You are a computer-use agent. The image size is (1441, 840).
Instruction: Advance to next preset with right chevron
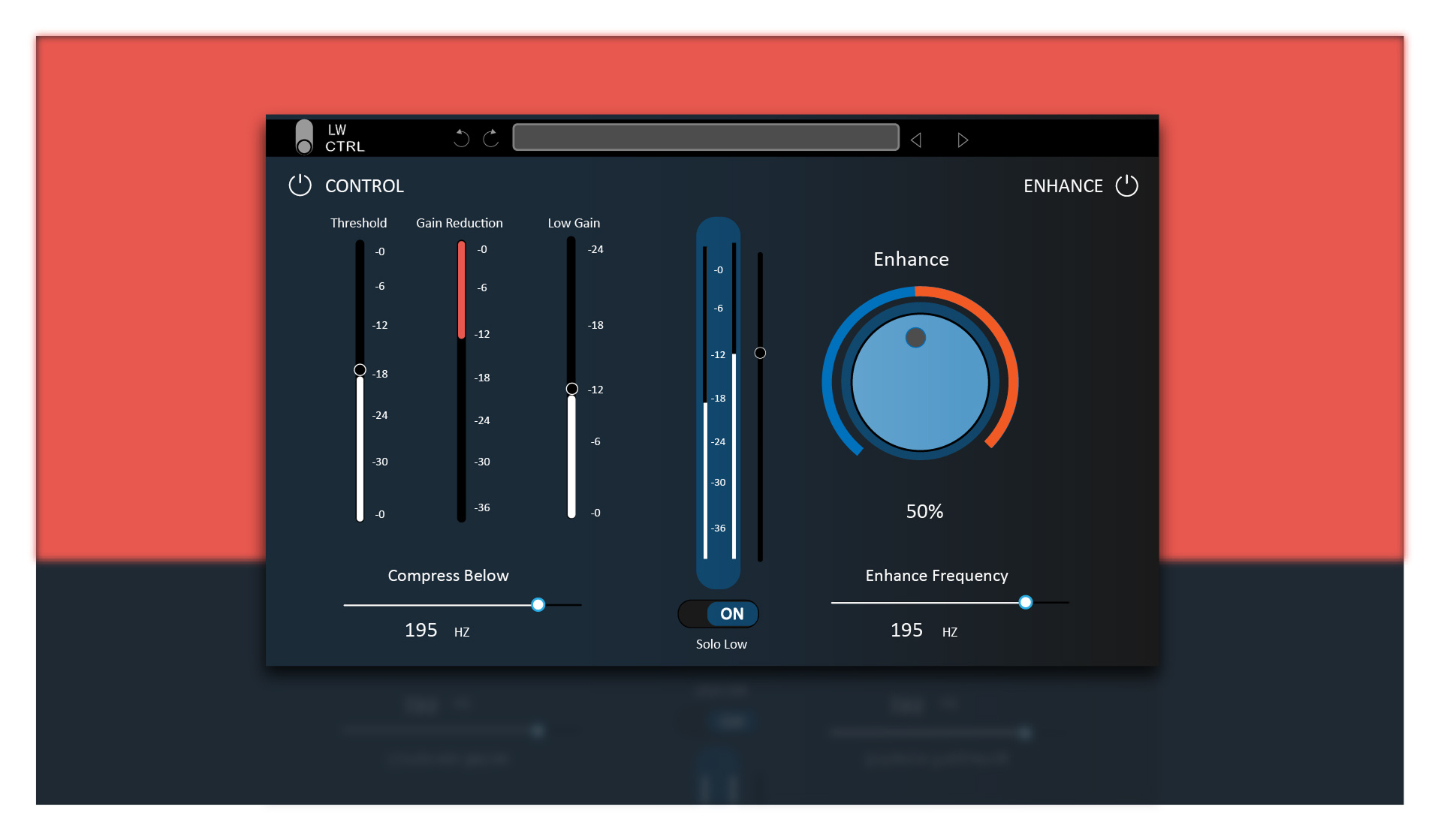963,140
